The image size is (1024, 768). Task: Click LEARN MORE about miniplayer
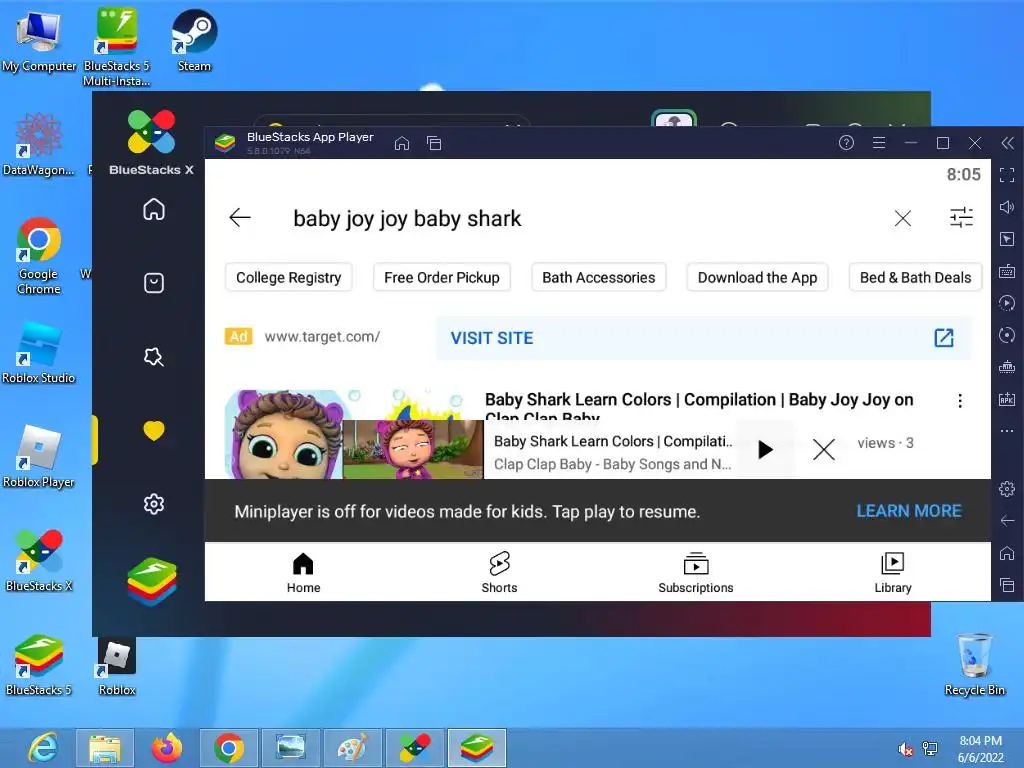tap(908, 511)
